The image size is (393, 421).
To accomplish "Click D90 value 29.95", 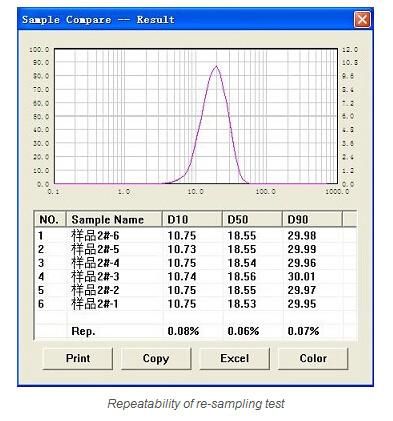I will click(302, 304).
